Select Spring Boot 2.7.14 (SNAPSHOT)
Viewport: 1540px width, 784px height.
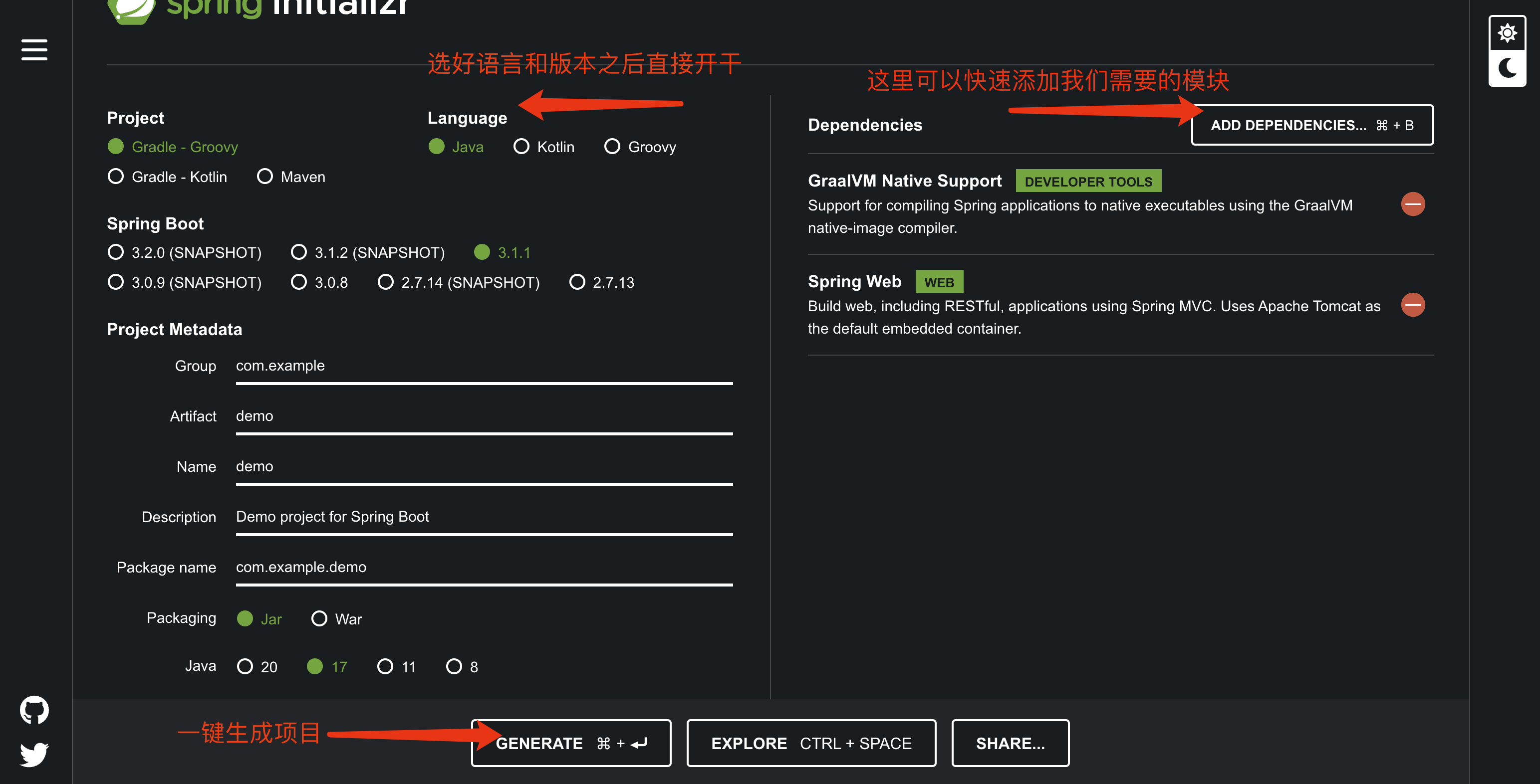coord(459,283)
